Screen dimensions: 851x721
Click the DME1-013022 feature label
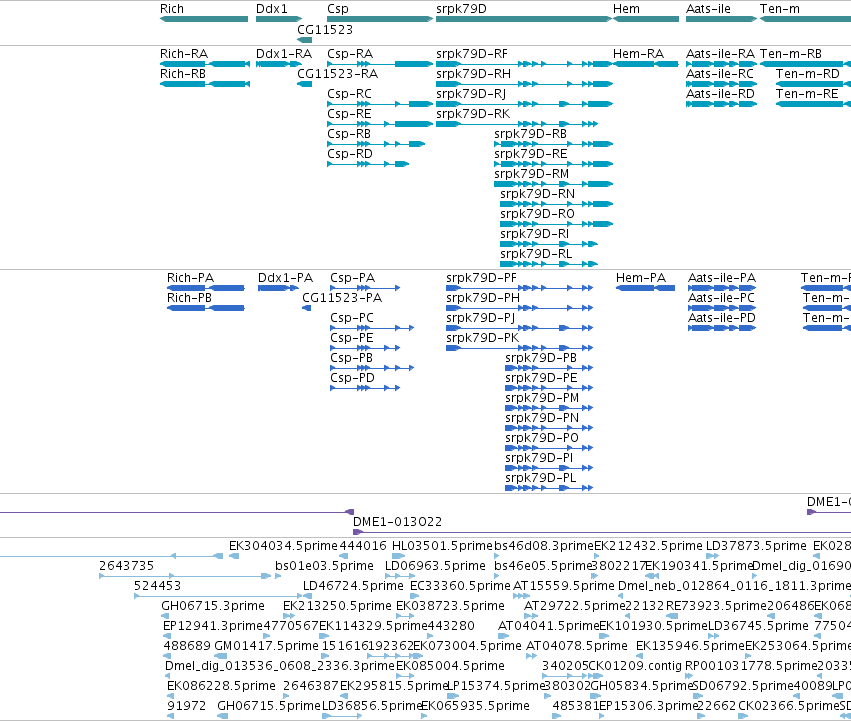click(397, 522)
